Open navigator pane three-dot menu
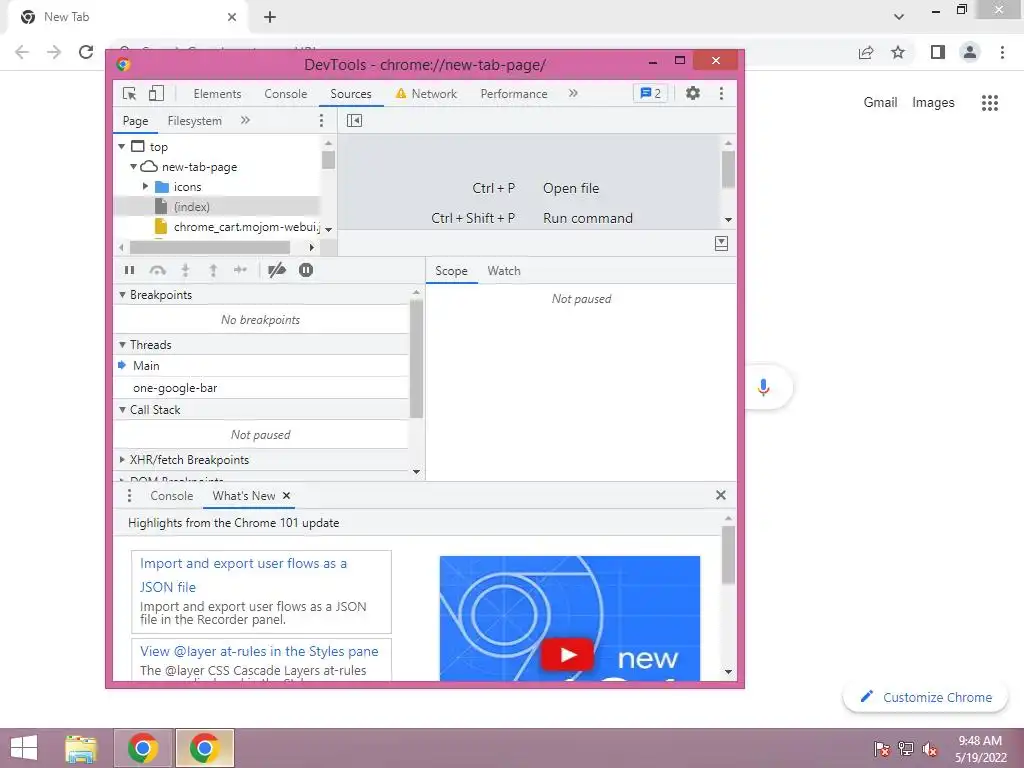The width and height of the screenshot is (1024, 768). pos(321,120)
